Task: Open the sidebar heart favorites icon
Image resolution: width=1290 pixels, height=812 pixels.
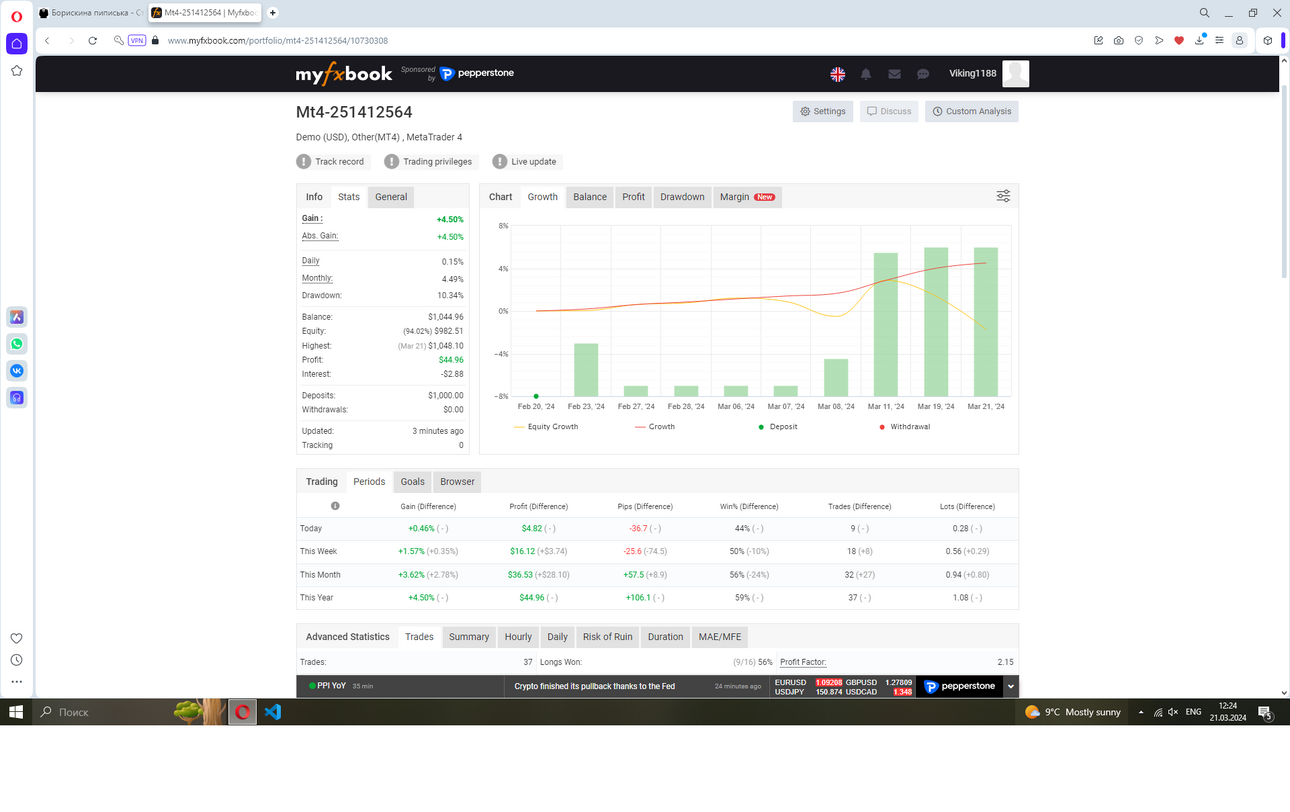Action: coord(16,638)
